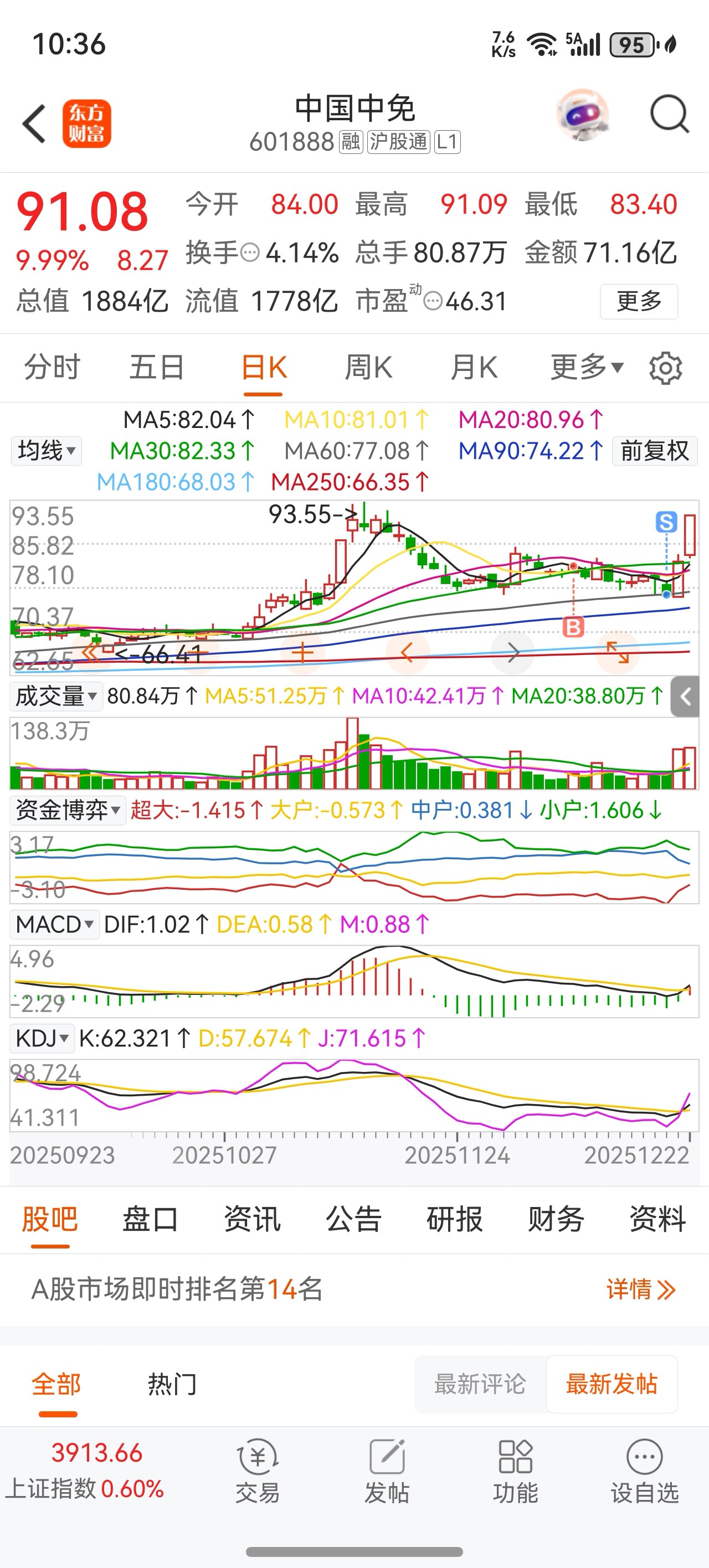709x1568 pixels.
Task: Switch to 月K chart tab
Action: tap(474, 368)
